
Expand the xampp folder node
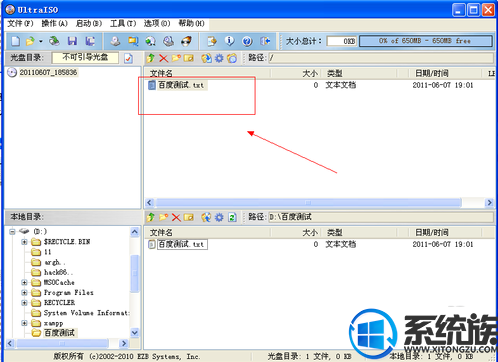24,323
